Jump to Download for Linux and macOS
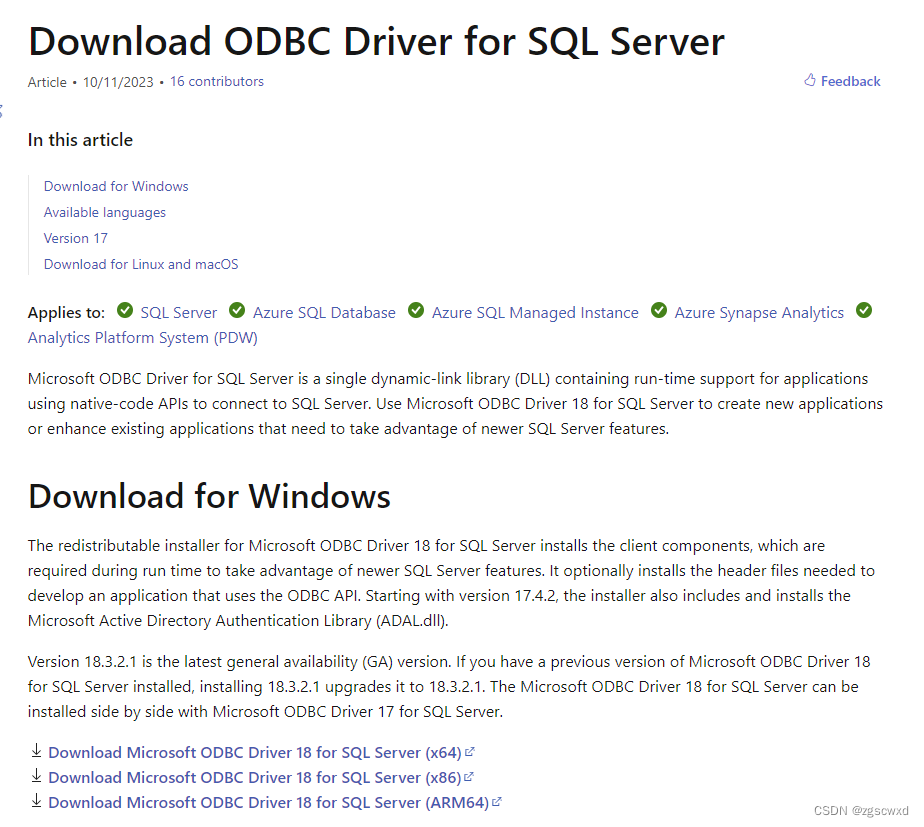The height and width of the screenshot is (827, 924). (141, 264)
